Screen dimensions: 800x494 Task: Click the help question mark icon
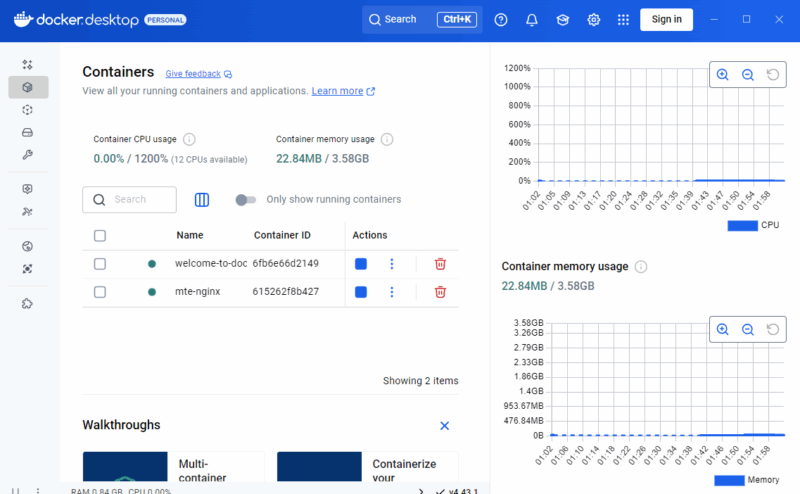[501, 20]
